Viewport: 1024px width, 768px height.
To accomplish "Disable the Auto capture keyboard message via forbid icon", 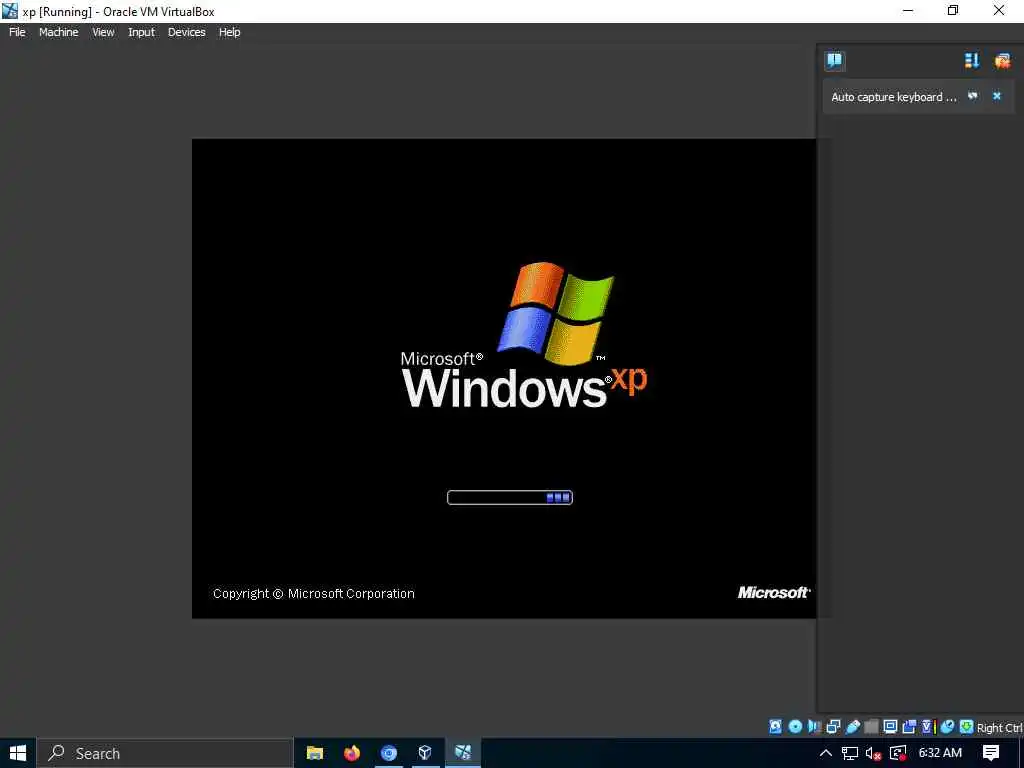I will click(x=973, y=96).
